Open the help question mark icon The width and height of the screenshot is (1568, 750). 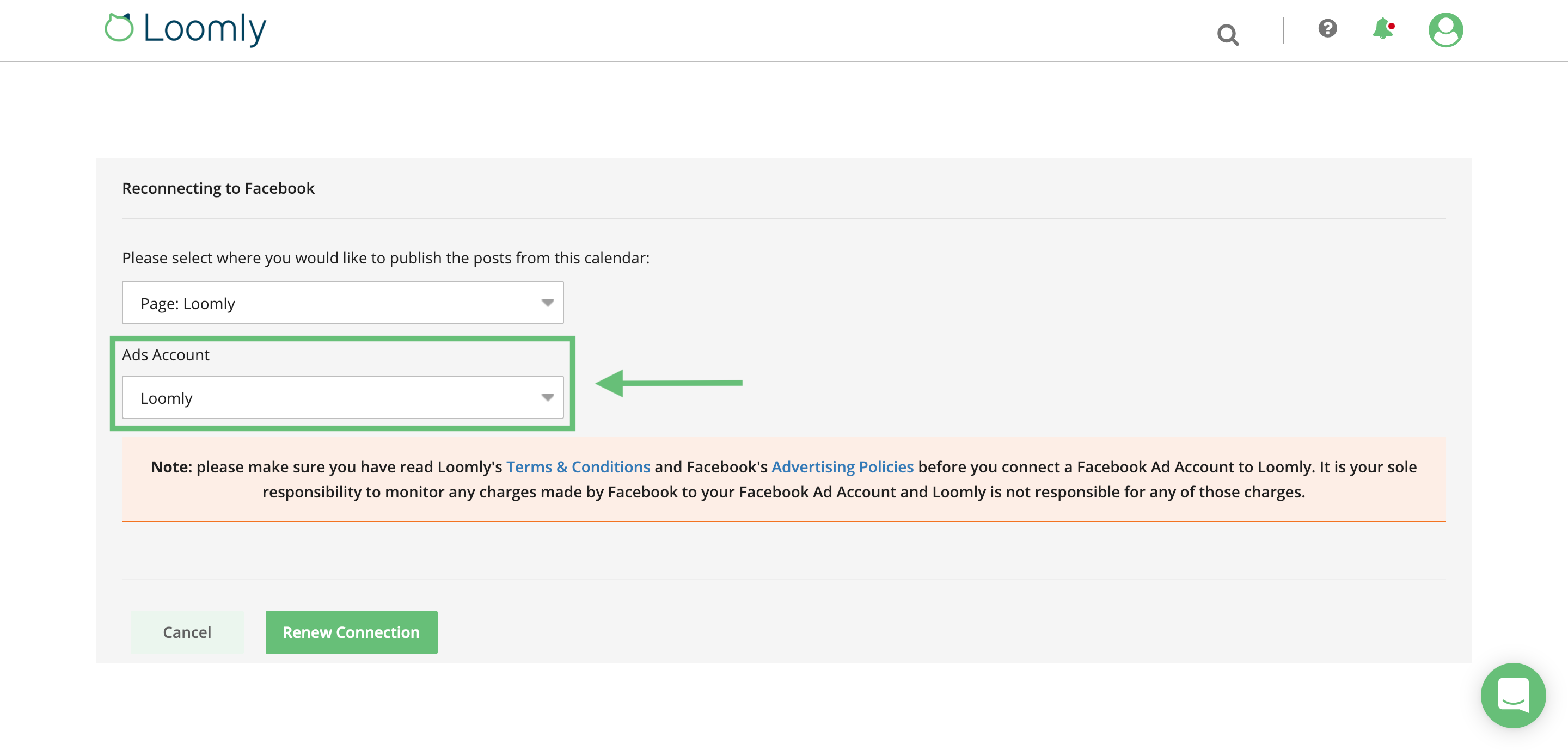coord(1327,29)
